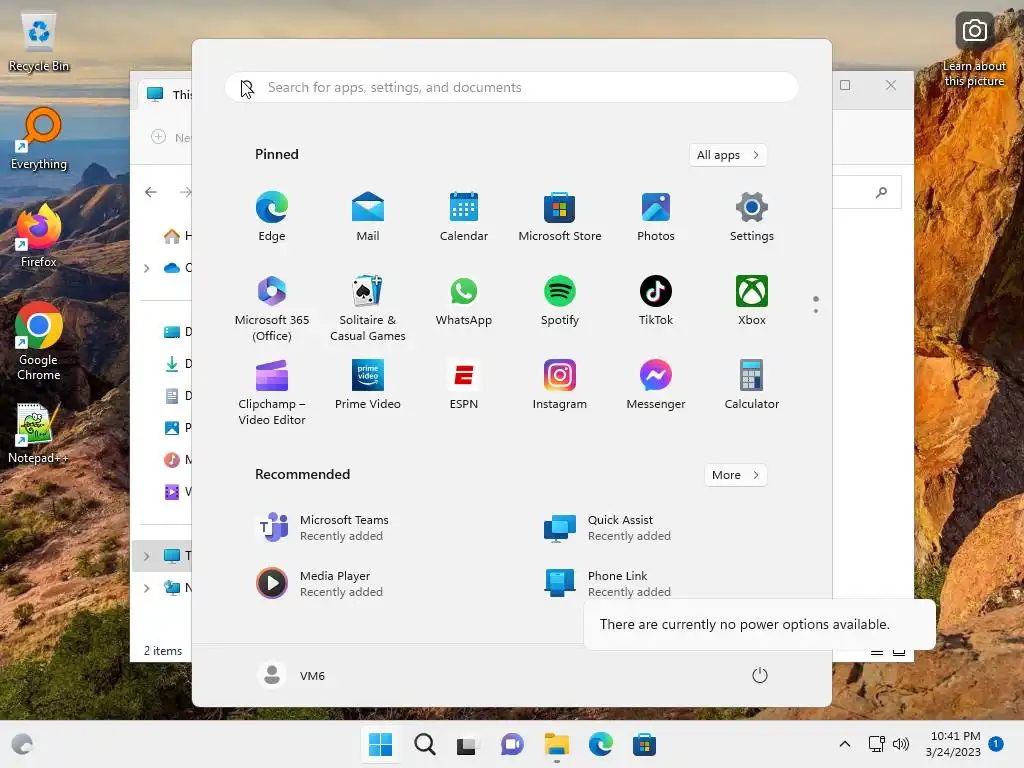The height and width of the screenshot is (768, 1024).
Task: Show More recommended items
Action: (735, 475)
